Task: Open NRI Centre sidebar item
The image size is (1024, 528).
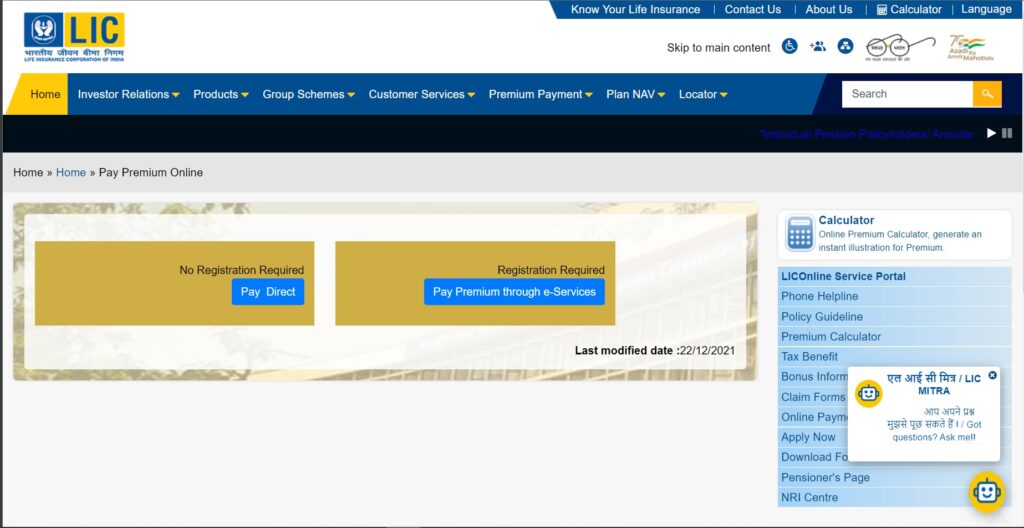Action: [809, 497]
